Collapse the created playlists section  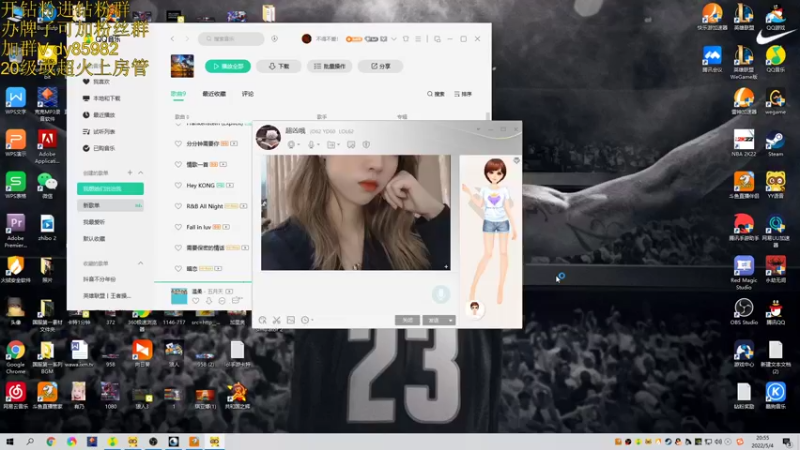(x=140, y=173)
